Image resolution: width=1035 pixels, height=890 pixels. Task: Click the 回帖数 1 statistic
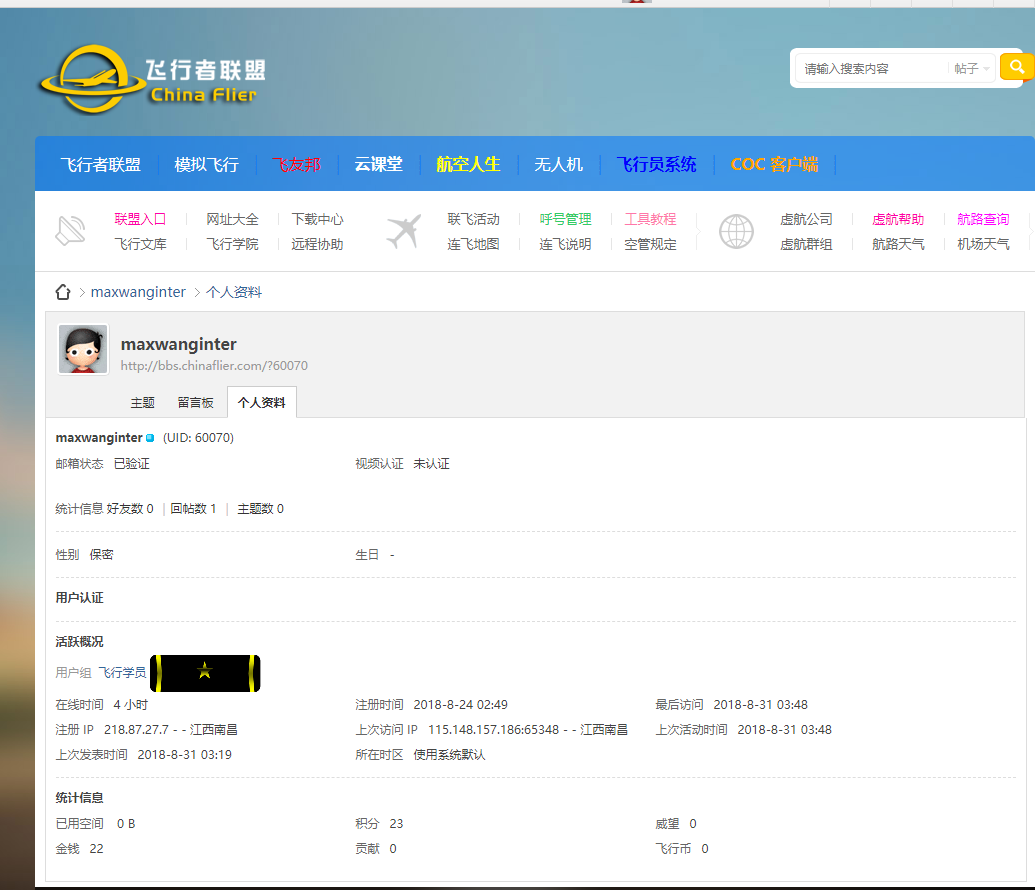coord(193,509)
